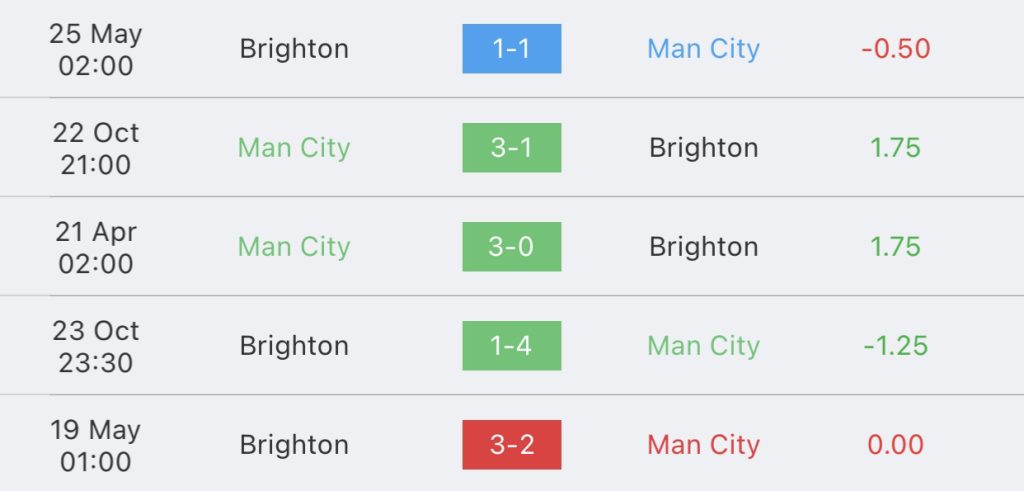
Task: Select green Man City in 21 Apr match
Action: (x=294, y=247)
